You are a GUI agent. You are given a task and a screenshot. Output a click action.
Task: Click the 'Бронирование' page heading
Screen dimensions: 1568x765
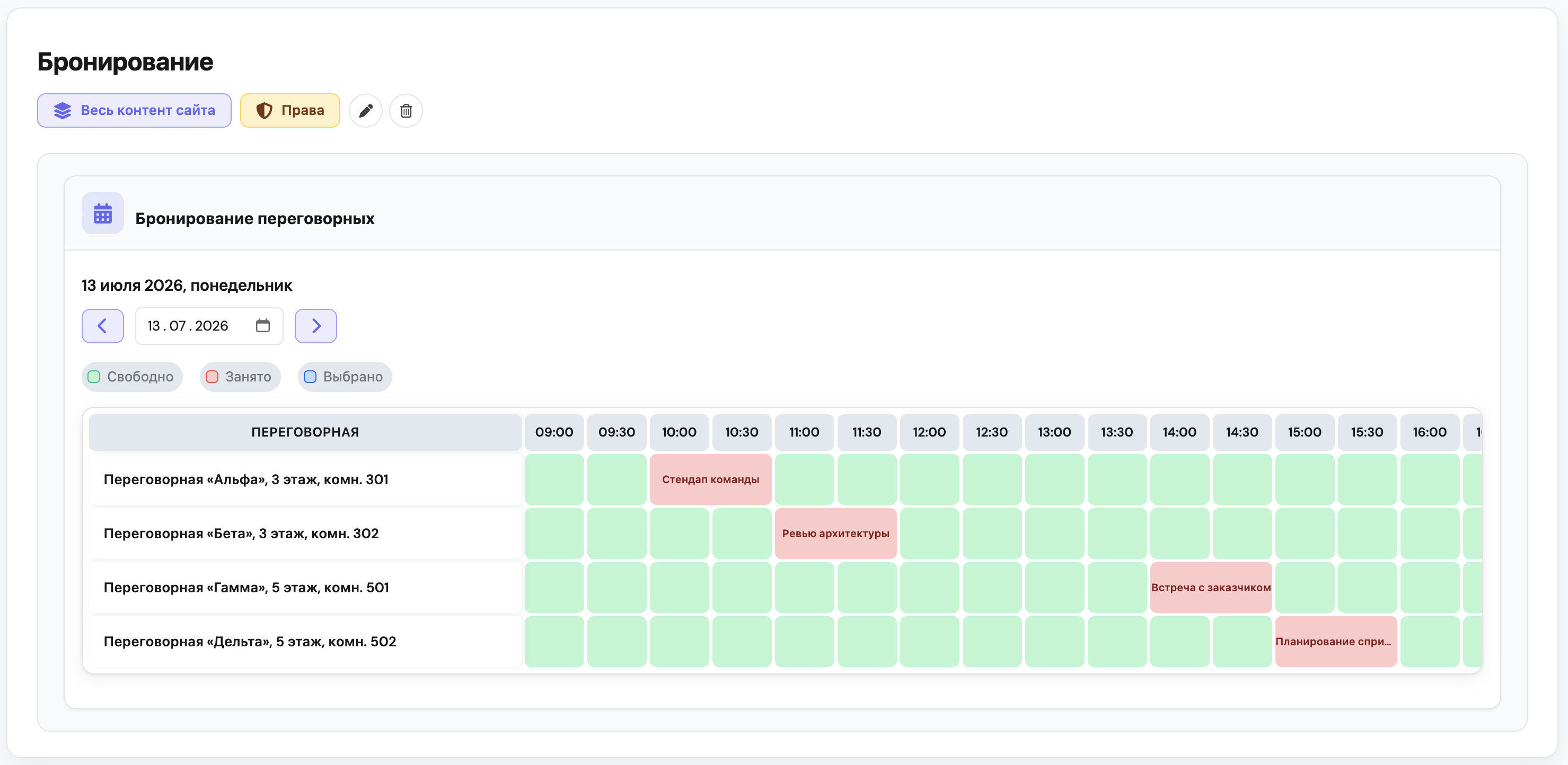pos(126,61)
